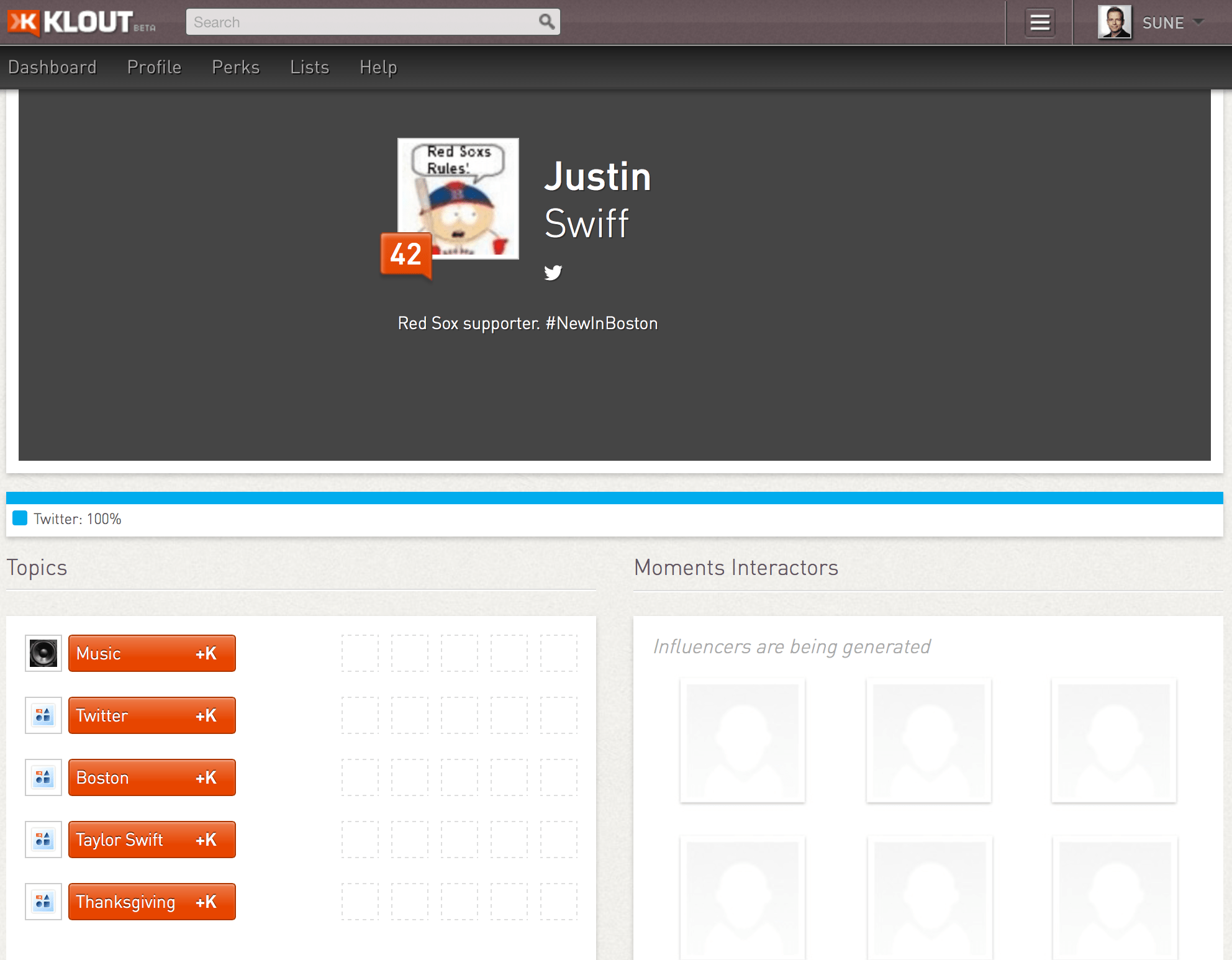Screen dimensions: 1232x960
Task: Click the Music topic speaker icon
Action: point(43,653)
